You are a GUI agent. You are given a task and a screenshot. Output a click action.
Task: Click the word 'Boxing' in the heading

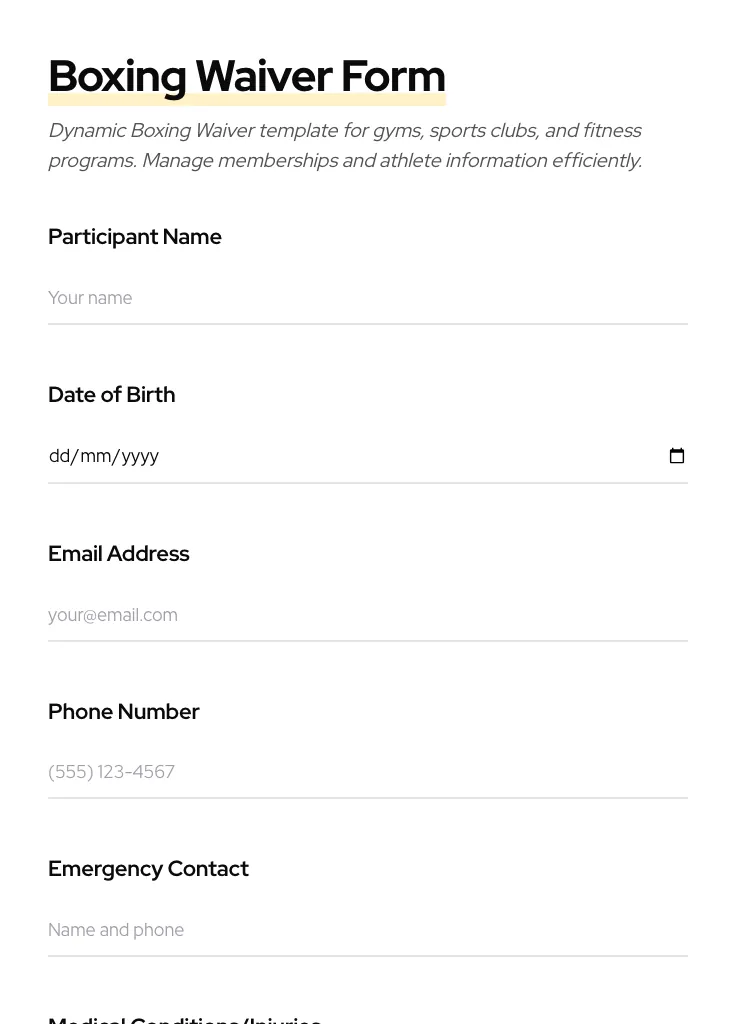pyautogui.click(x=117, y=77)
